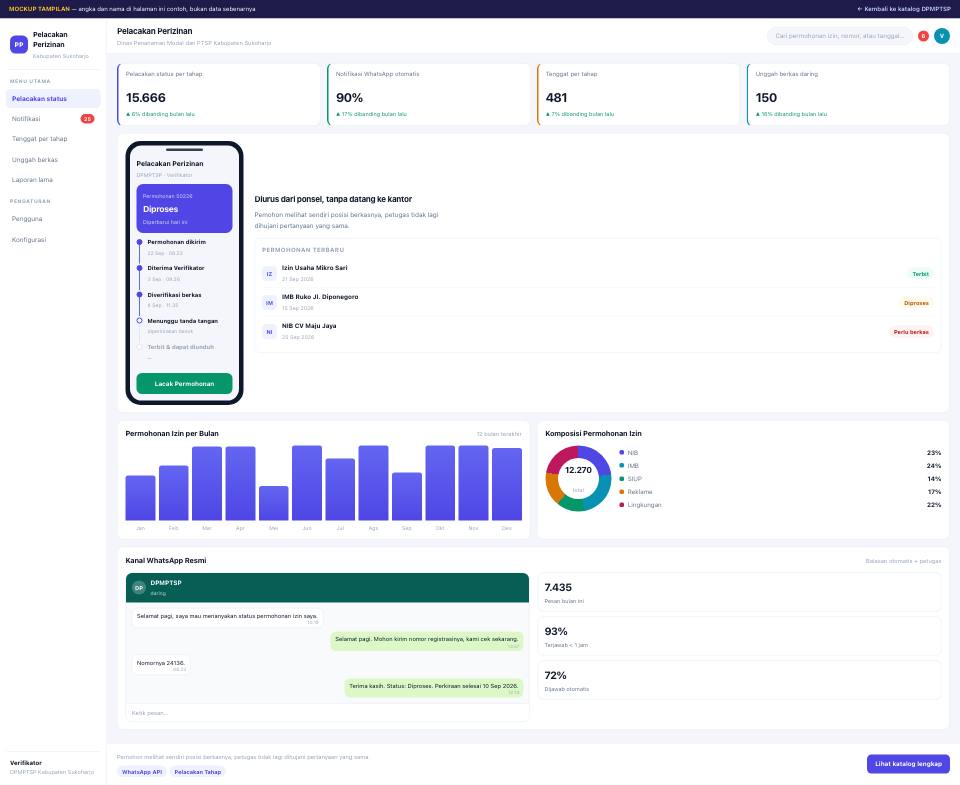Image resolution: width=960 pixels, height=785 pixels.
Task: Open the Unggah berkas daring 150 stat card
Action: click(848, 94)
